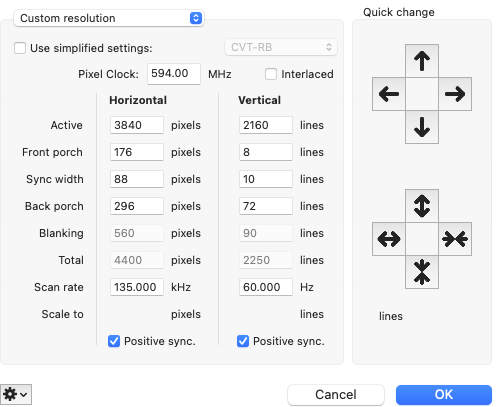Click the vertical scan rate Hz field
The image size is (499, 407).
click(266, 287)
